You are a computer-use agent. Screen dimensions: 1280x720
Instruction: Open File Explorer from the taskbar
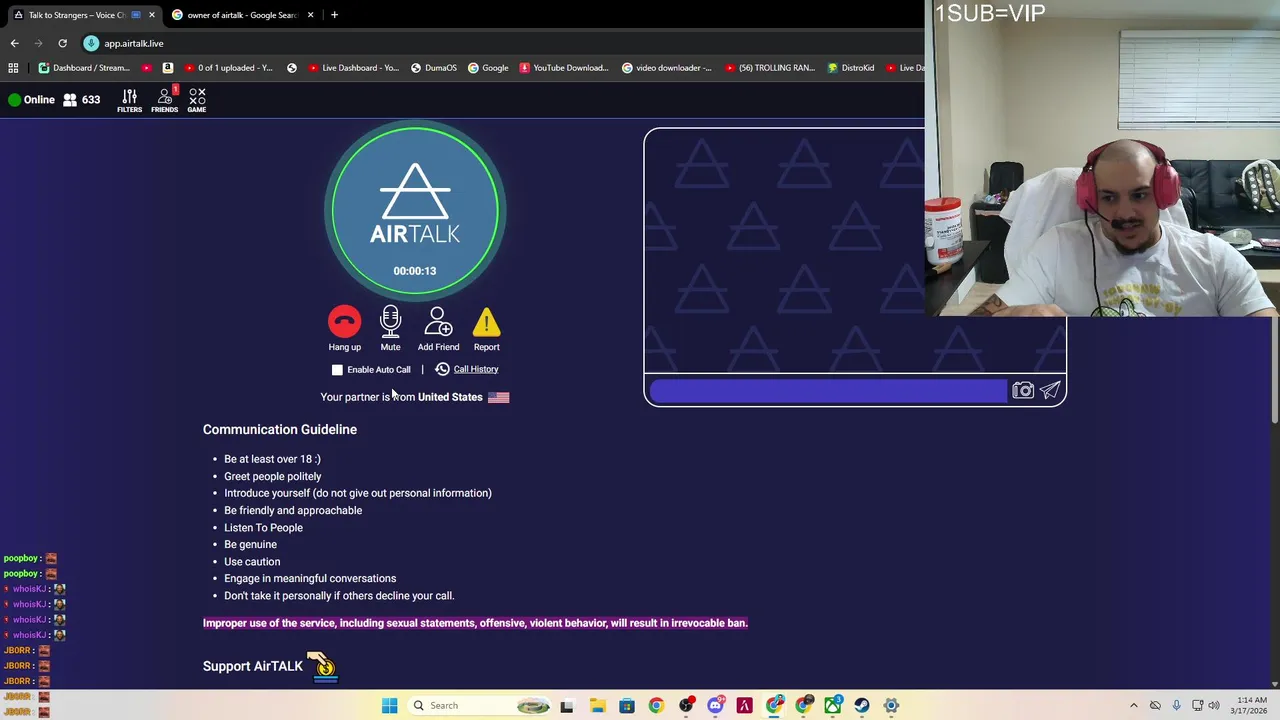[597, 705]
